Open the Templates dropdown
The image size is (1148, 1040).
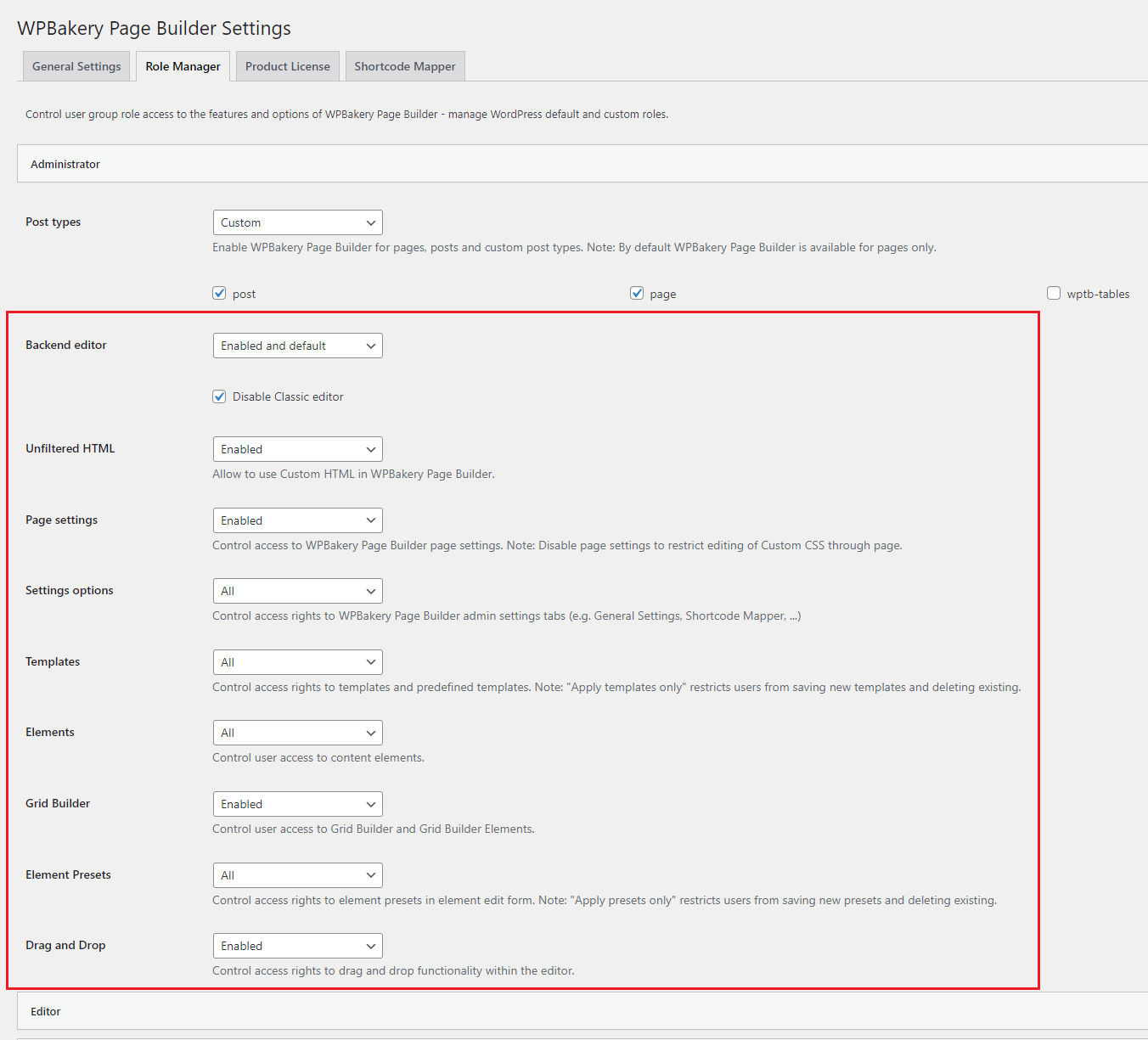pos(297,662)
